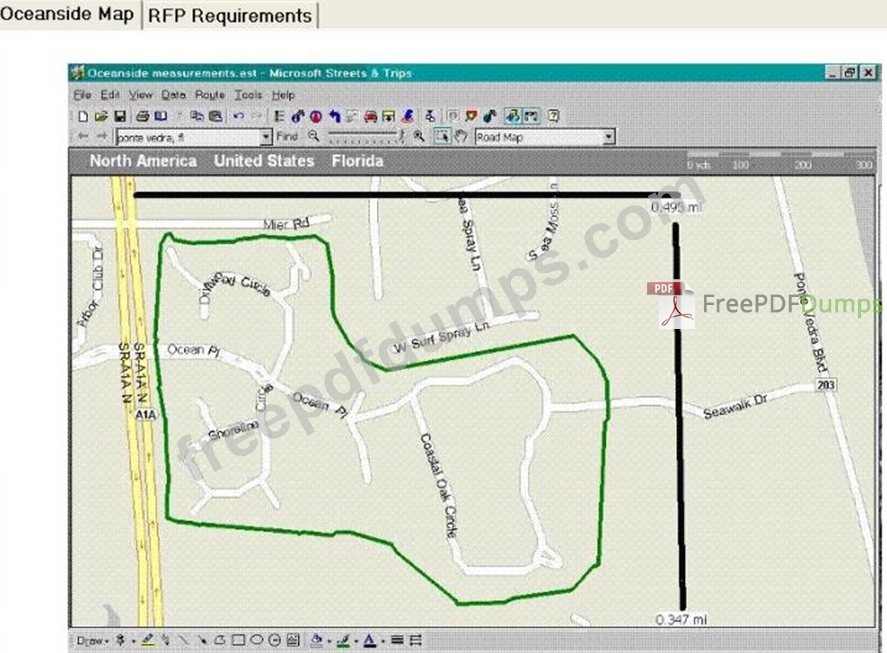Click the fill color paint bucket swatch

tap(316, 640)
